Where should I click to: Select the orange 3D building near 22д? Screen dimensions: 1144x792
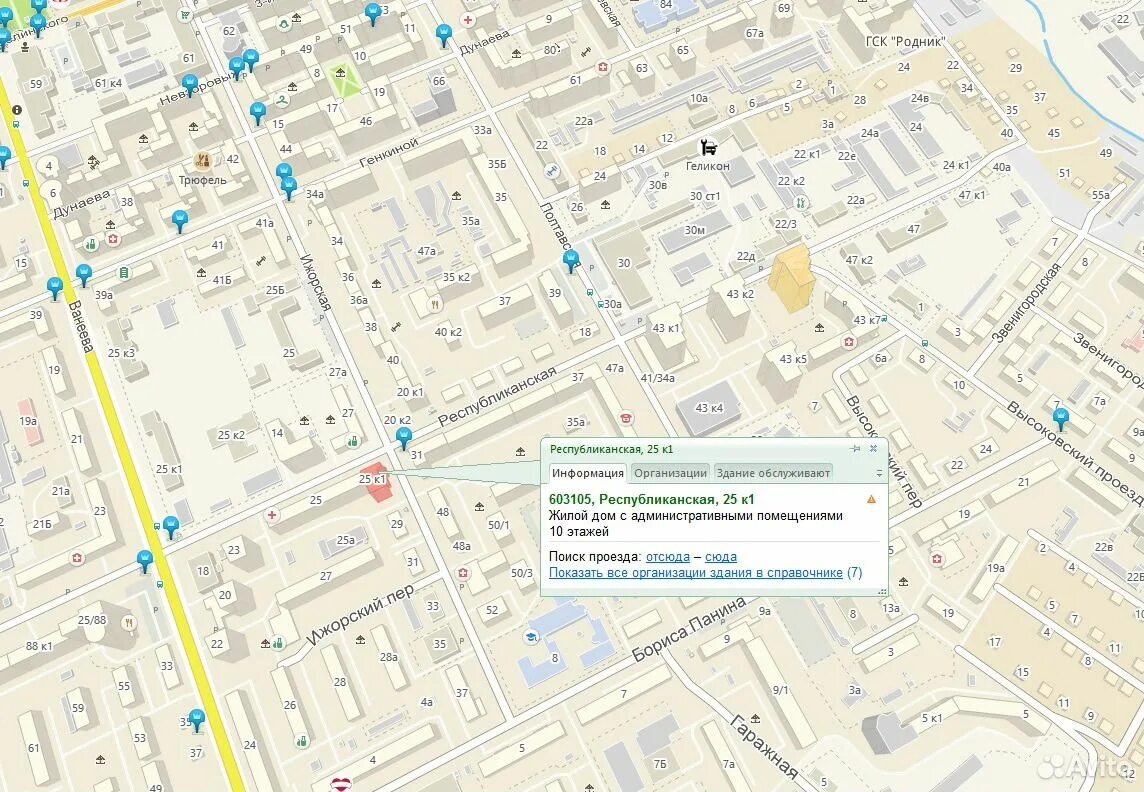(x=792, y=279)
